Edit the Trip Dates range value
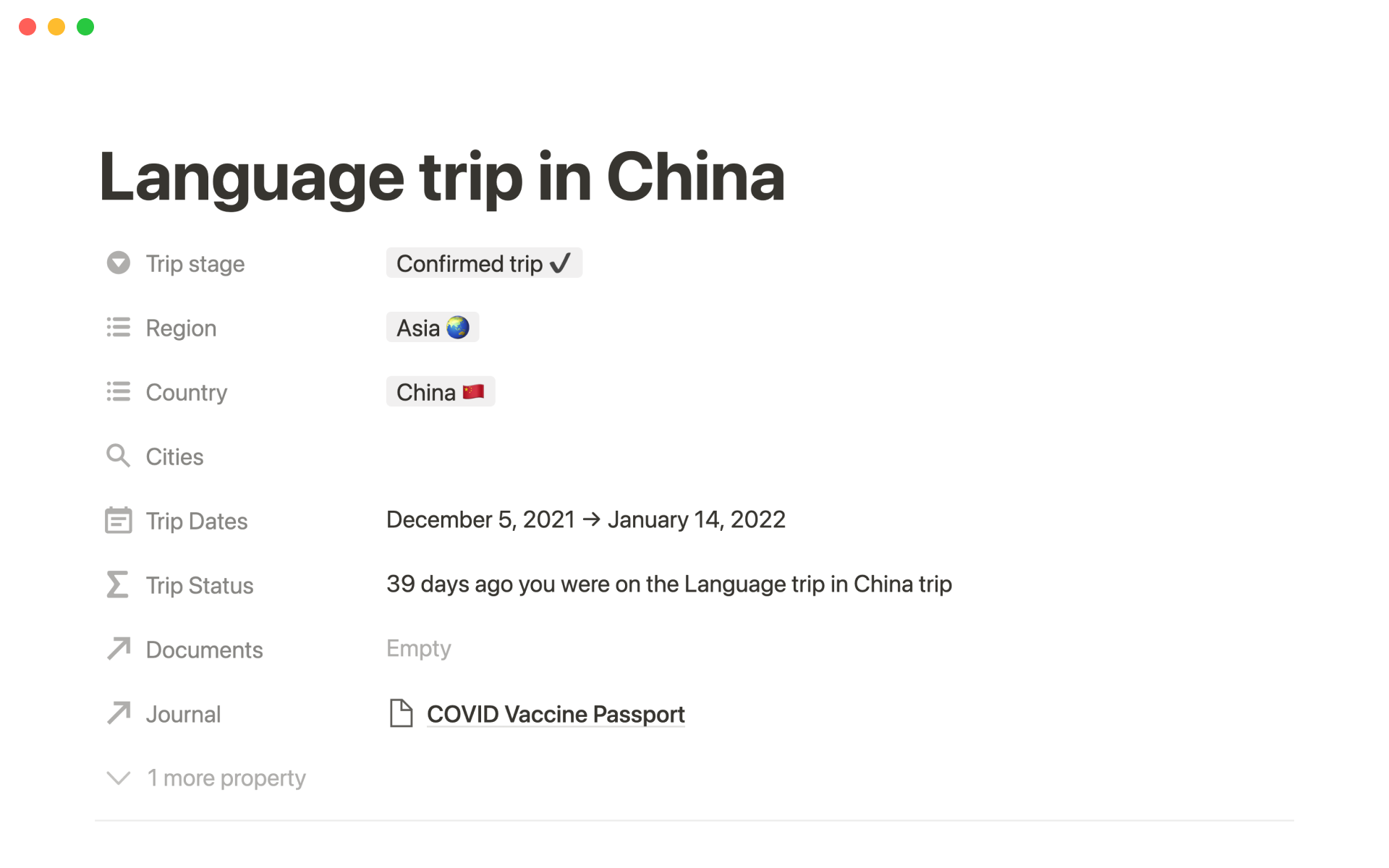Viewport: 1389px width, 868px height. (585, 520)
